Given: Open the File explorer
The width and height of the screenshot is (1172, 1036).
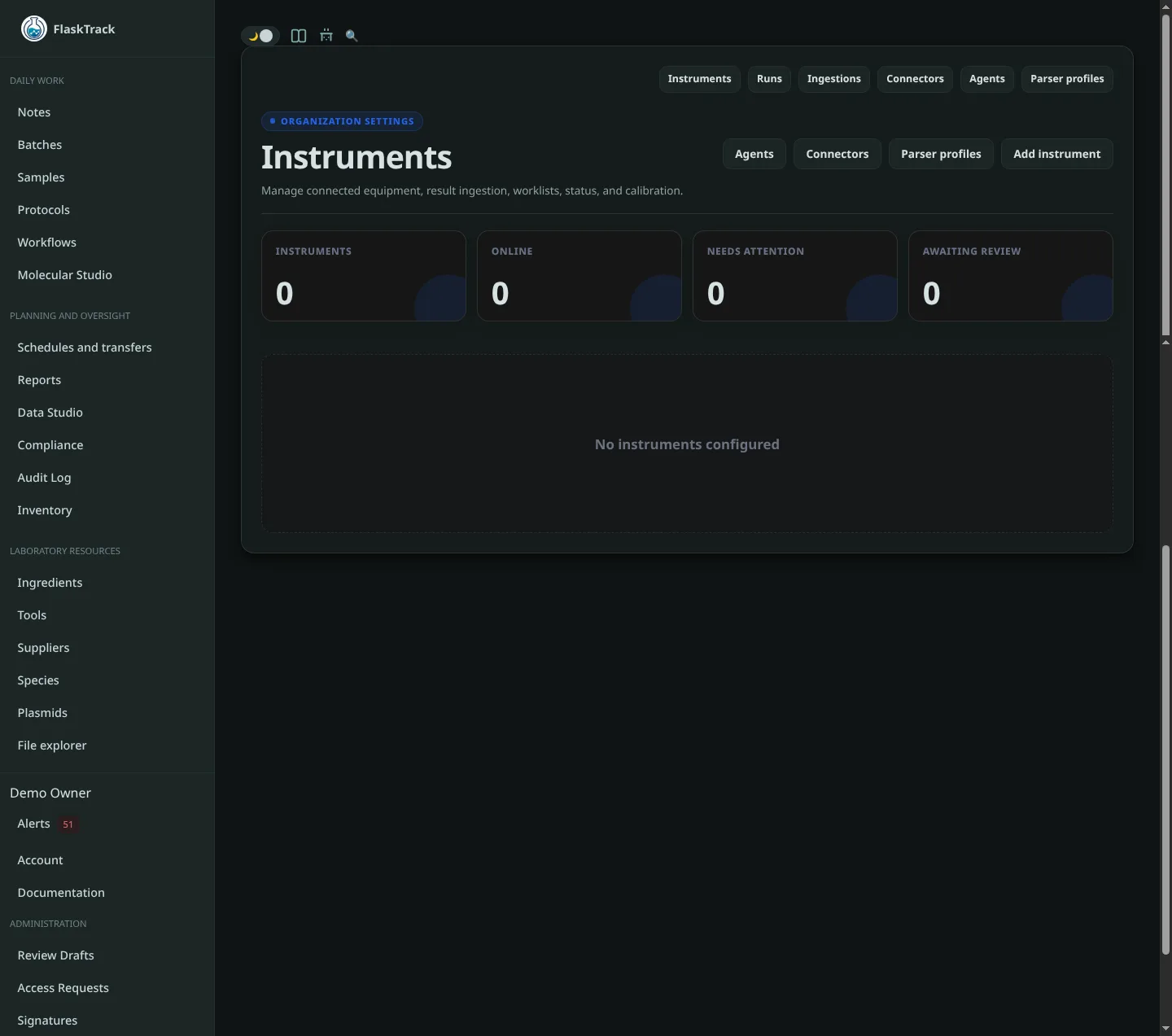Looking at the screenshot, I should click(x=52, y=745).
